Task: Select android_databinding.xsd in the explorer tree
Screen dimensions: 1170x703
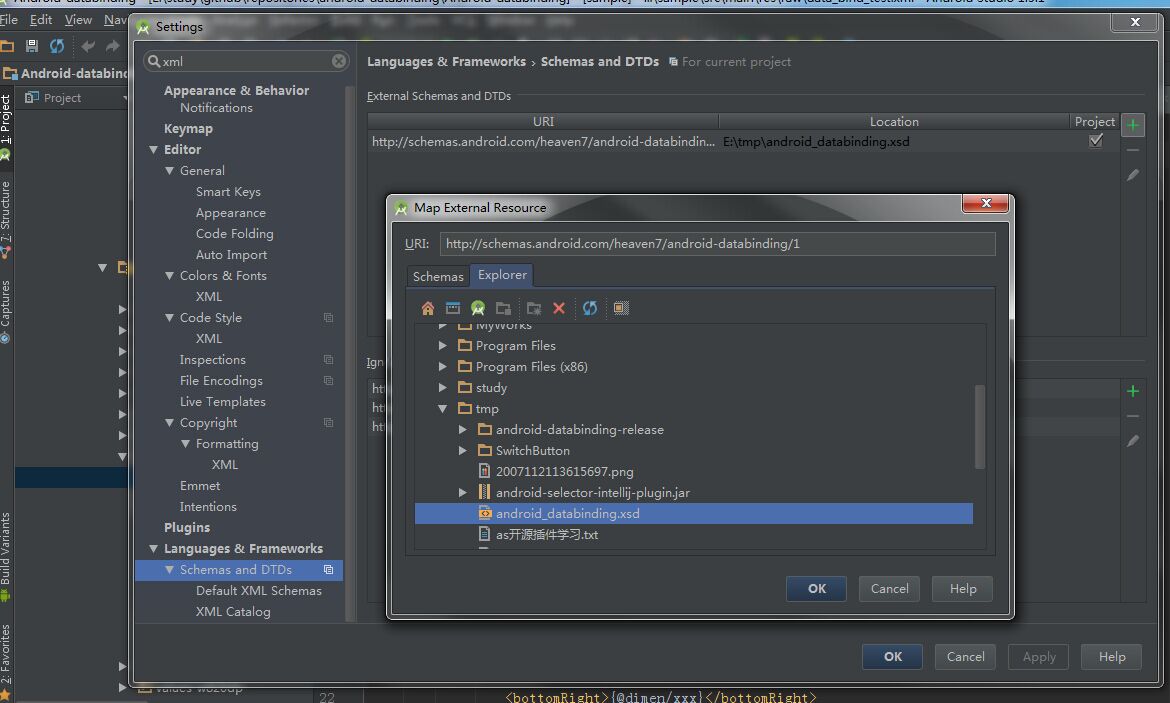Action: (694, 513)
